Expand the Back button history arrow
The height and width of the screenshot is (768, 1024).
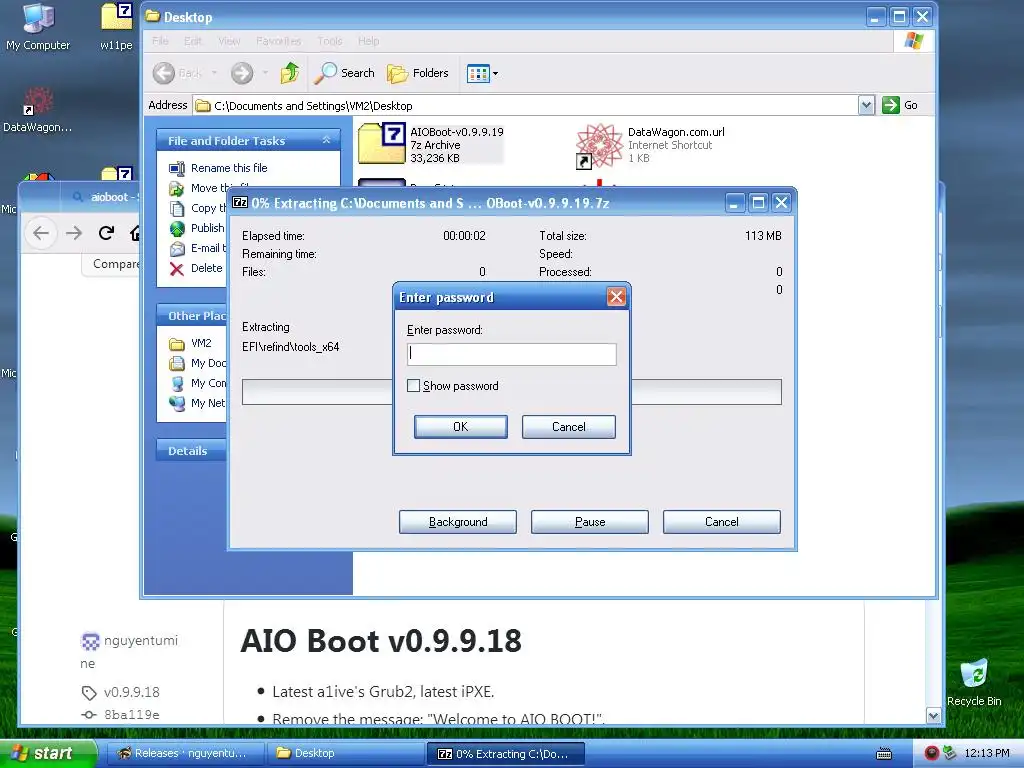point(214,73)
